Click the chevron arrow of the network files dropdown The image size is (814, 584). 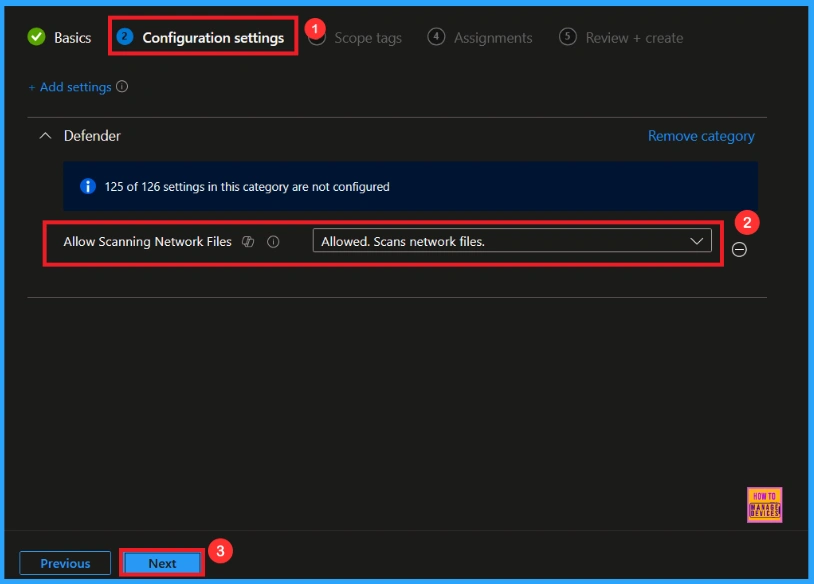(697, 241)
